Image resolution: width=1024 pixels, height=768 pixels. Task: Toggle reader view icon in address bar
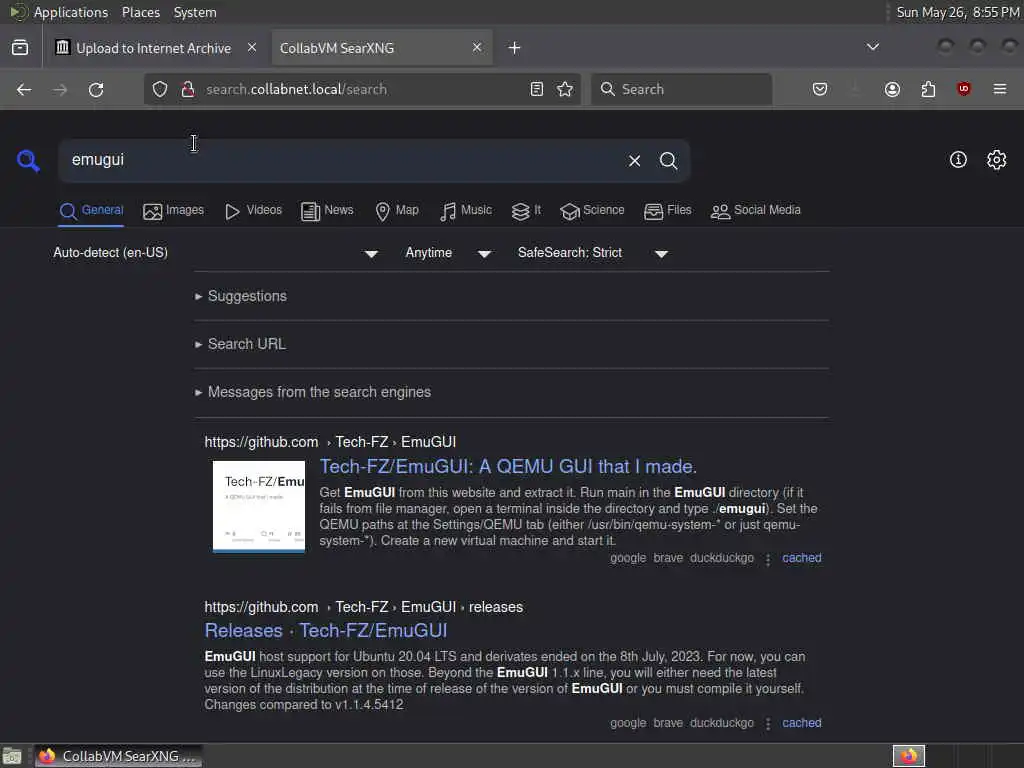coord(537,89)
